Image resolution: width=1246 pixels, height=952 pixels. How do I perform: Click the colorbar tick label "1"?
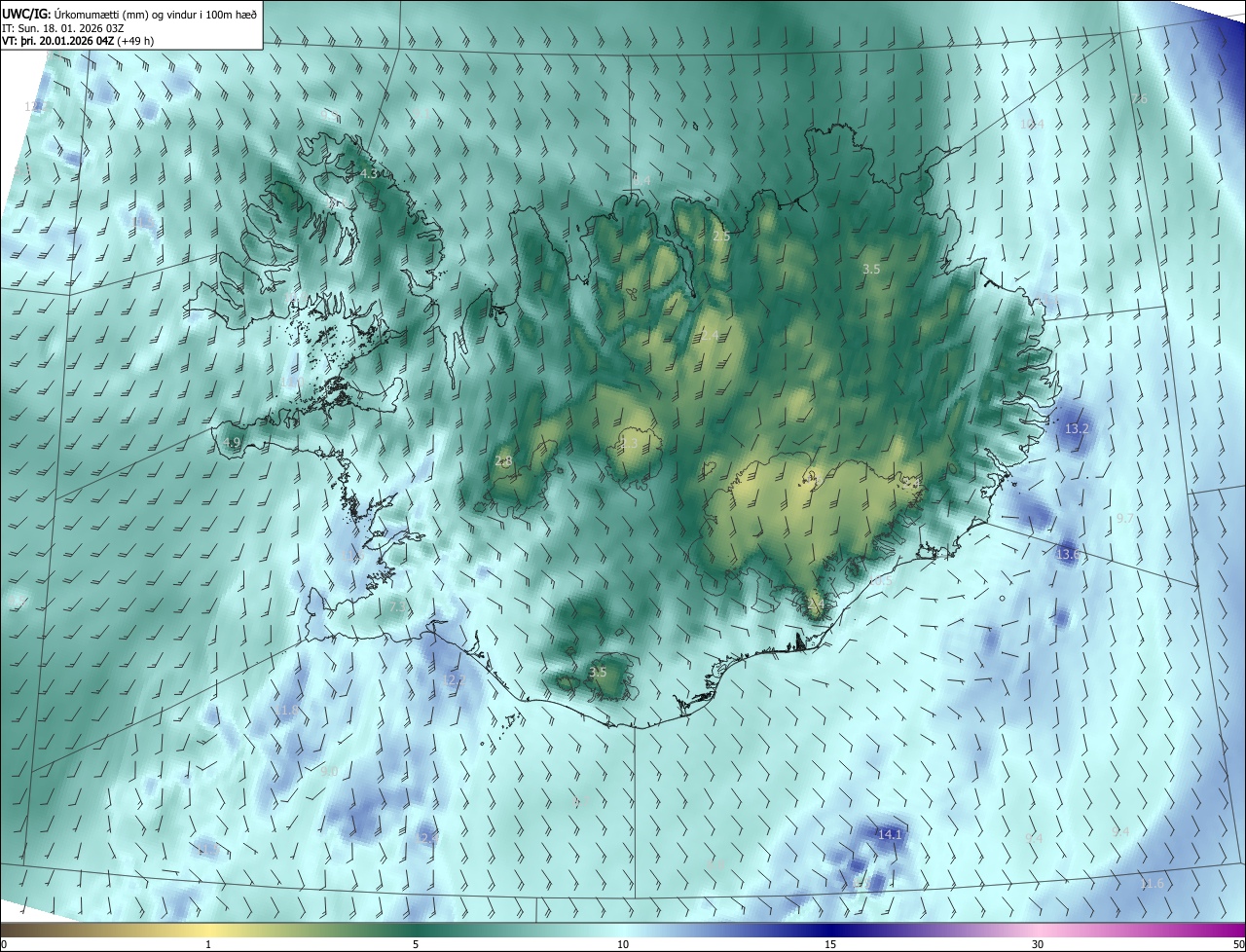click(x=208, y=945)
